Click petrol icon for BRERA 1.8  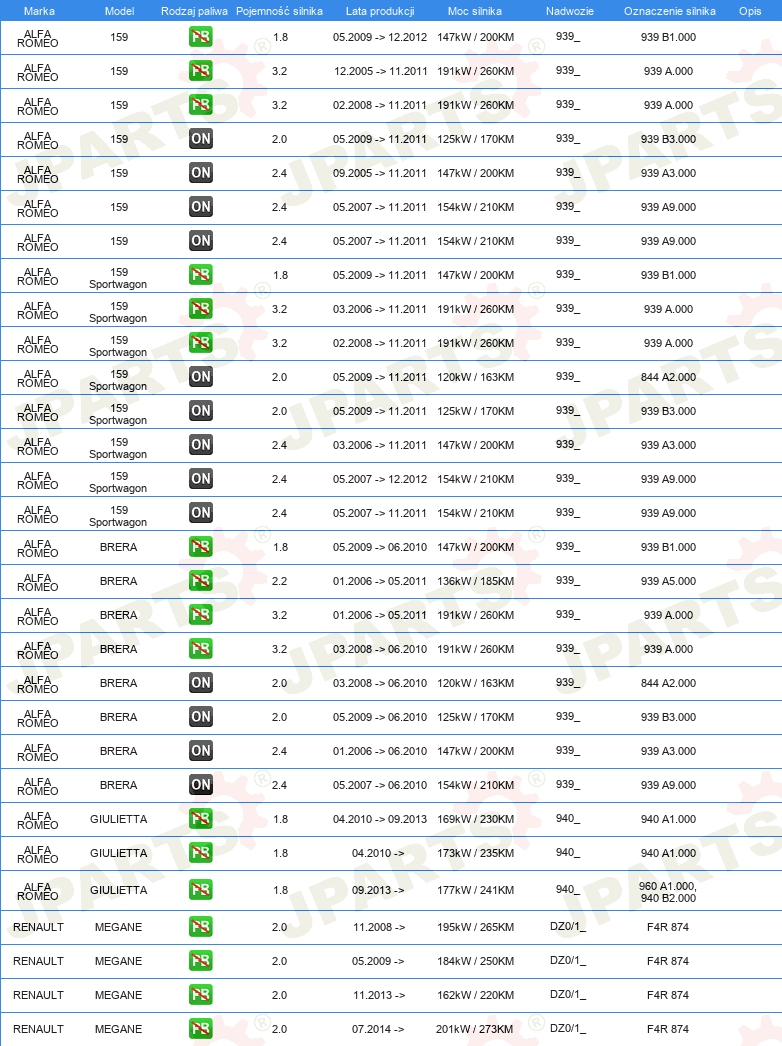tap(201, 547)
